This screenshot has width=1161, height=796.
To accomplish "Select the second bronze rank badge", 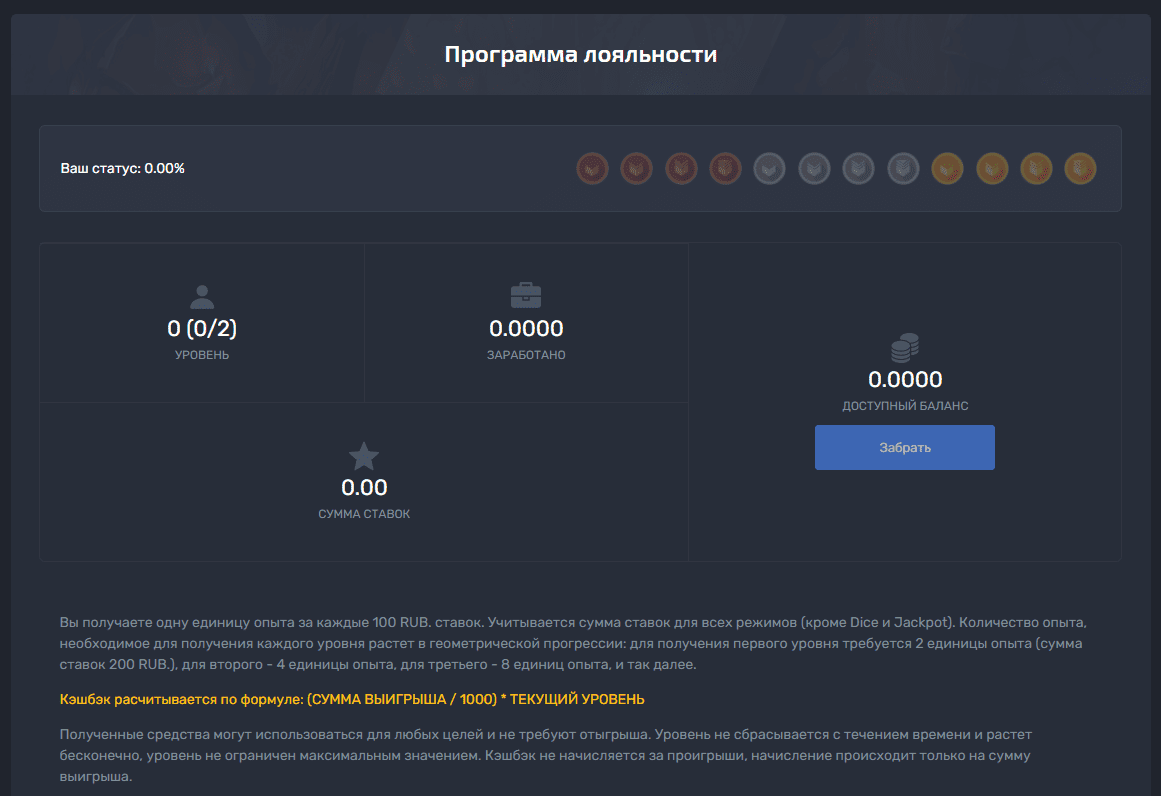I will (636, 168).
